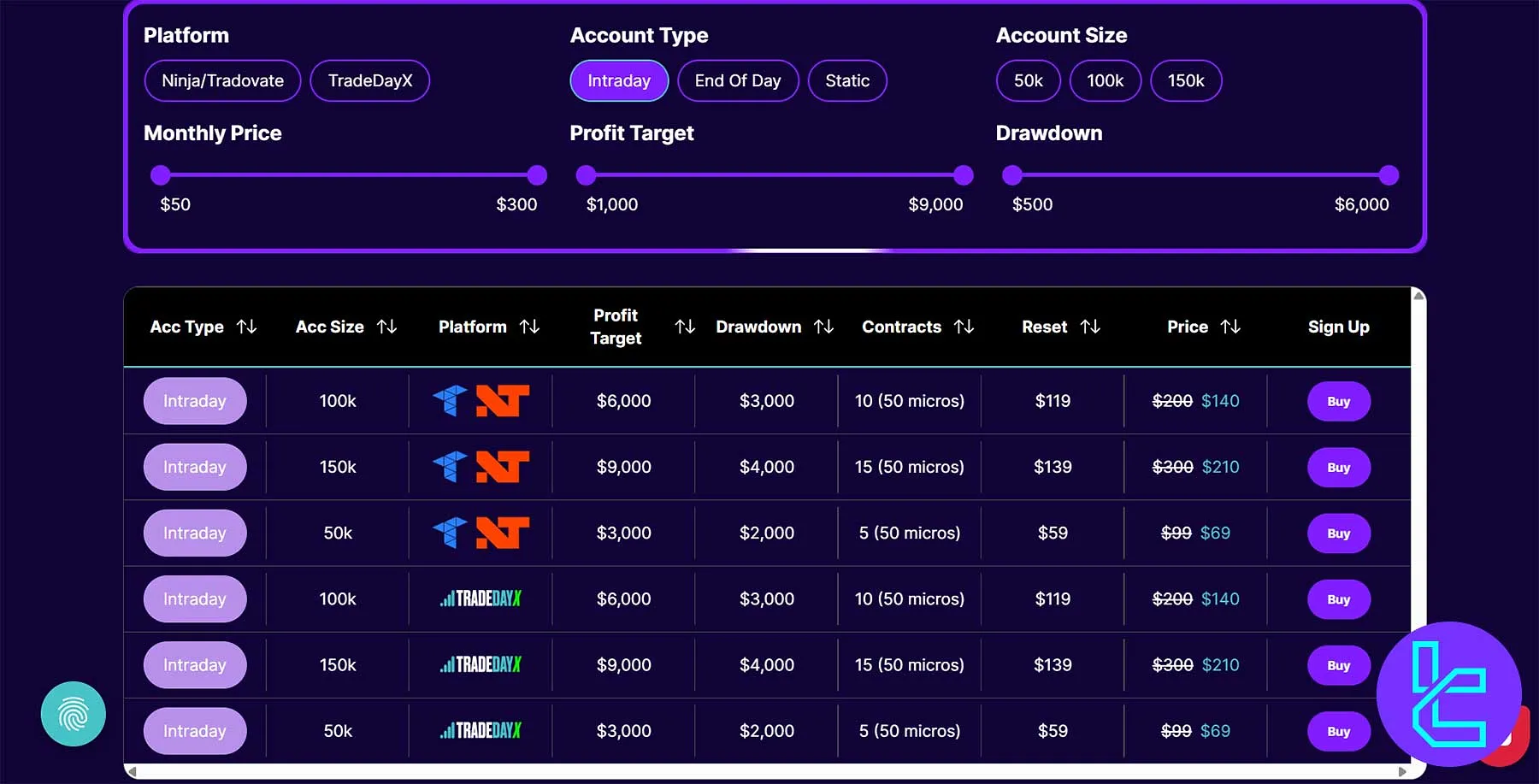
Task: Open the teal logo chat widget
Action: coord(1448,693)
